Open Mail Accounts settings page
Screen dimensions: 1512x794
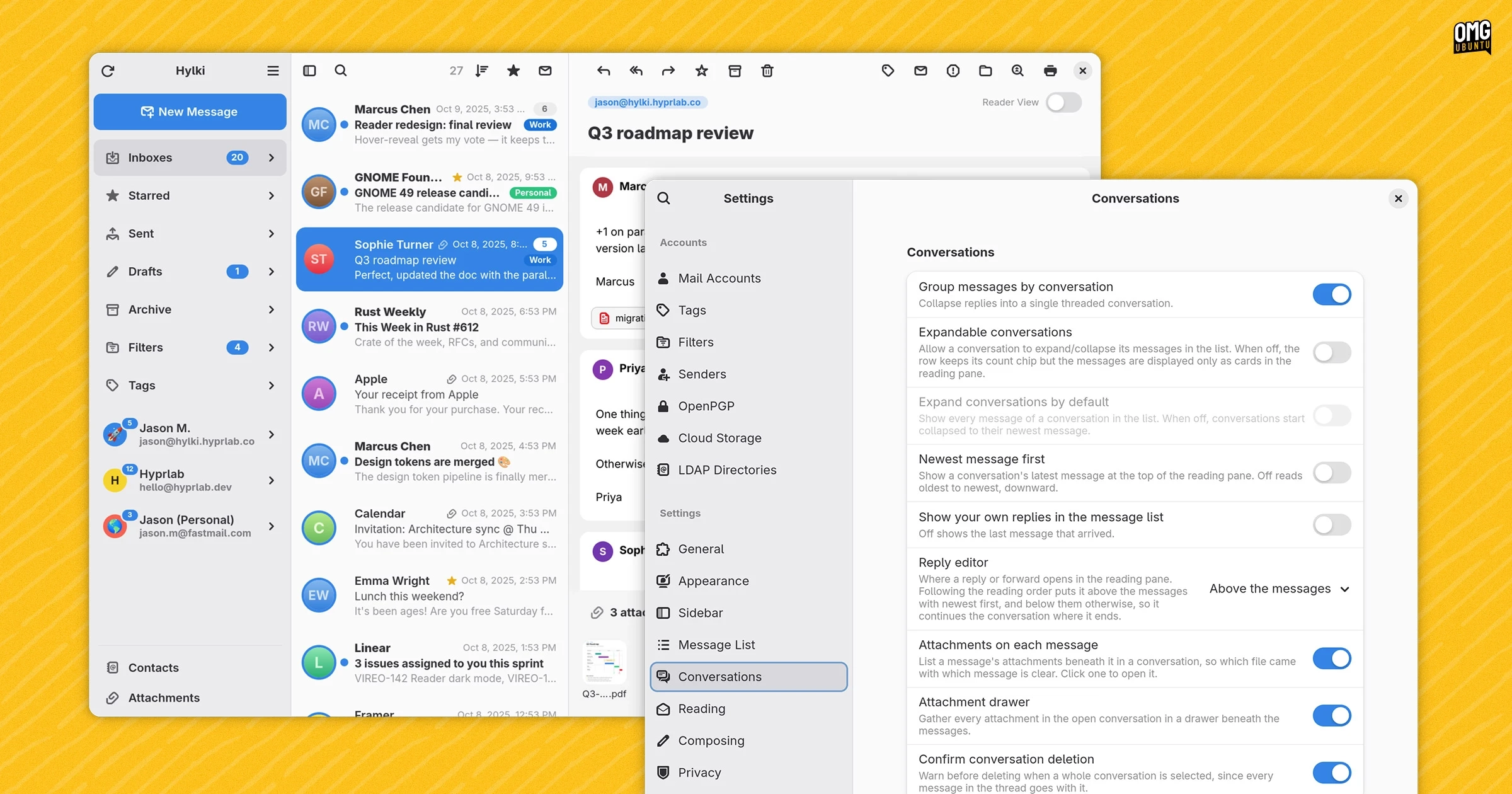click(748, 278)
